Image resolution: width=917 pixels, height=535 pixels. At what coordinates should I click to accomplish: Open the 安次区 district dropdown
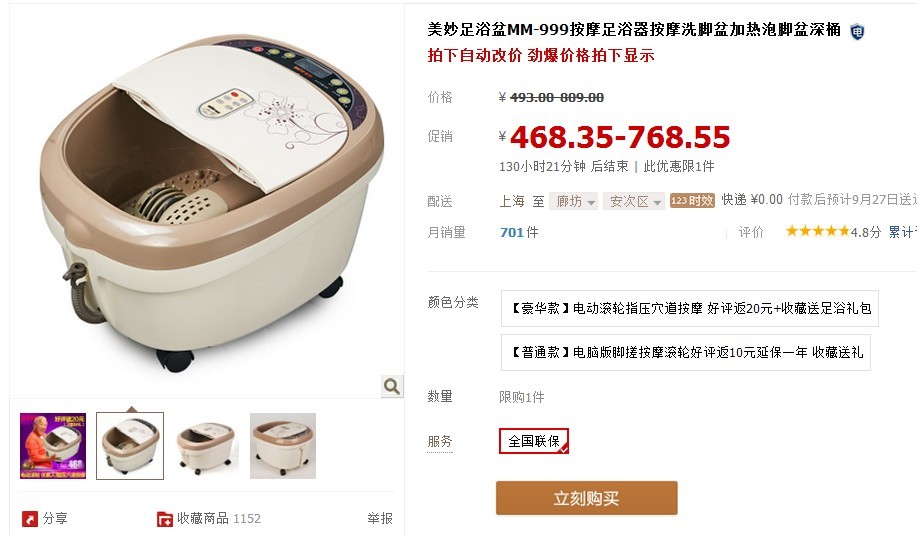point(634,201)
